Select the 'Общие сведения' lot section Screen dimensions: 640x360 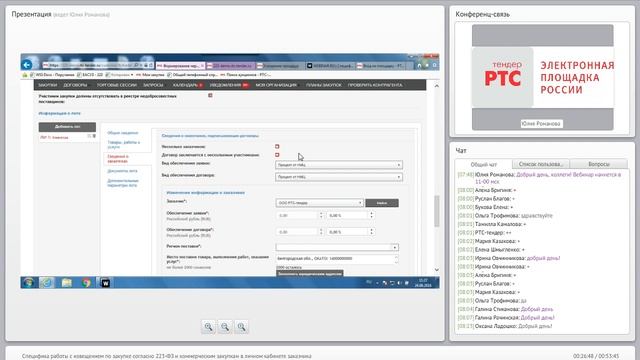[x=123, y=133]
